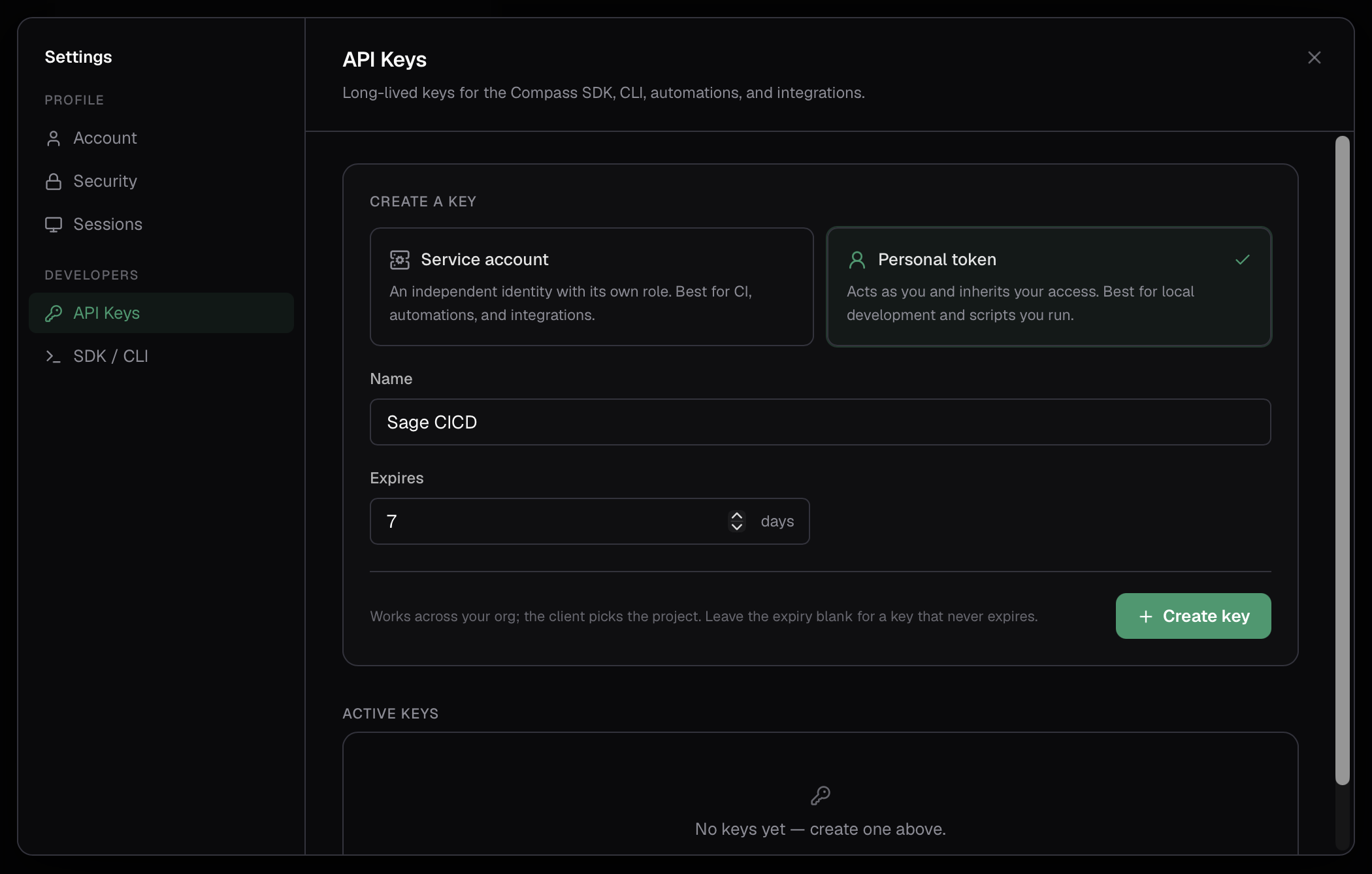
Task: Click the "CREATE A KEY" heading
Action: pyautogui.click(x=423, y=201)
